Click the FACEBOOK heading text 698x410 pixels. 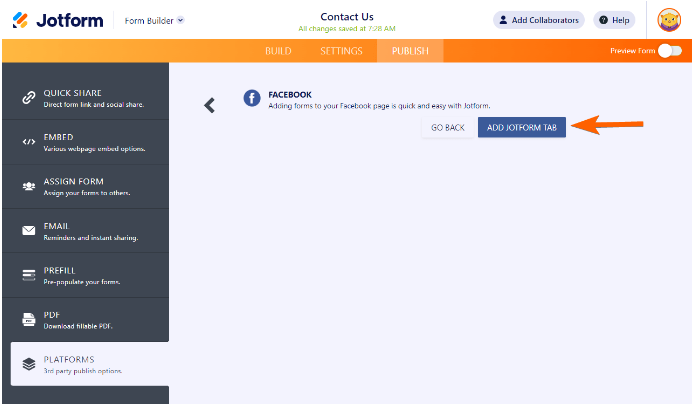[290, 95]
